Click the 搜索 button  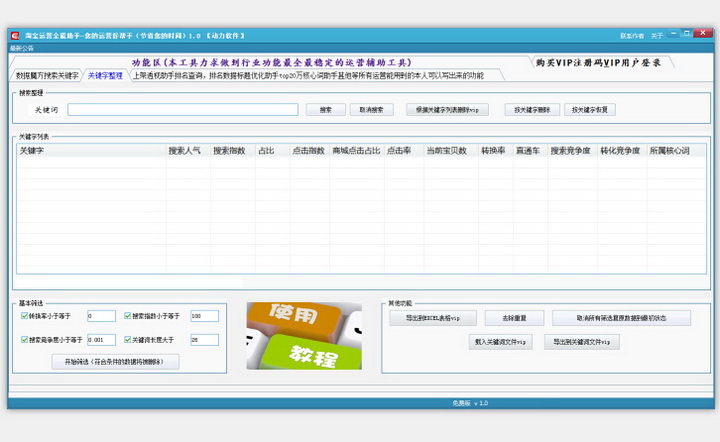coord(325,110)
